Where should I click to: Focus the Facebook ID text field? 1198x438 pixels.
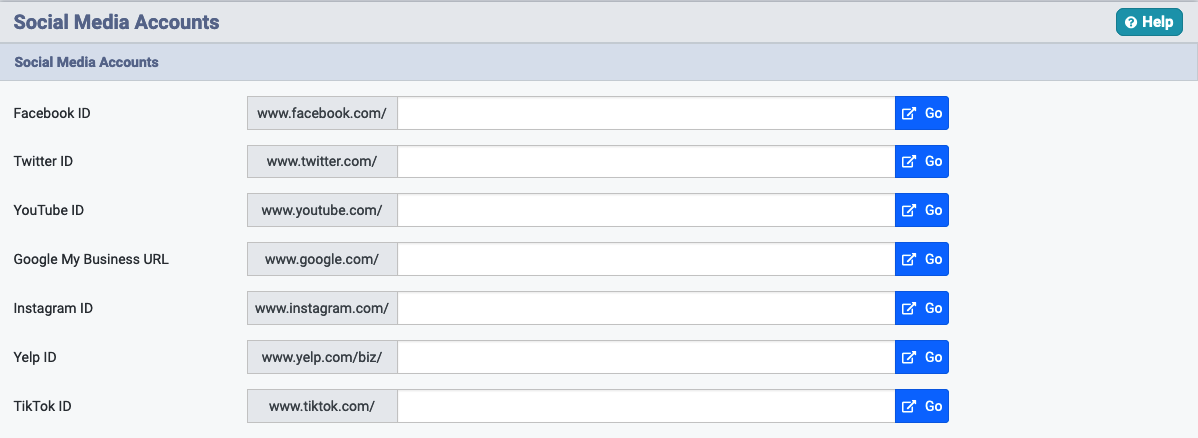tap(646, 113)
